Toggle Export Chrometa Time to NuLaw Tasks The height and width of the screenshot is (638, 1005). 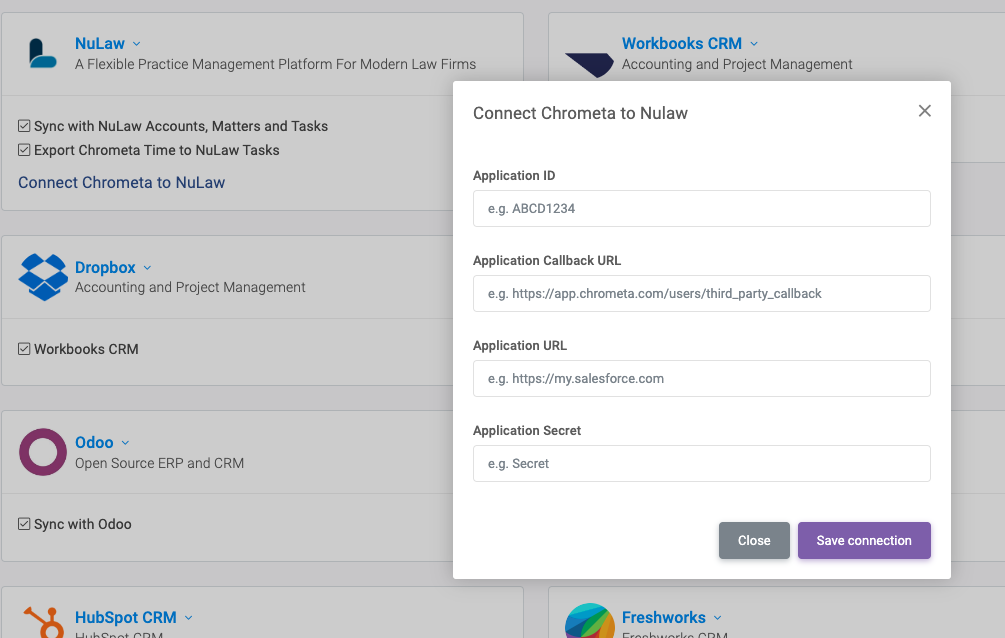tap(24, 150)
